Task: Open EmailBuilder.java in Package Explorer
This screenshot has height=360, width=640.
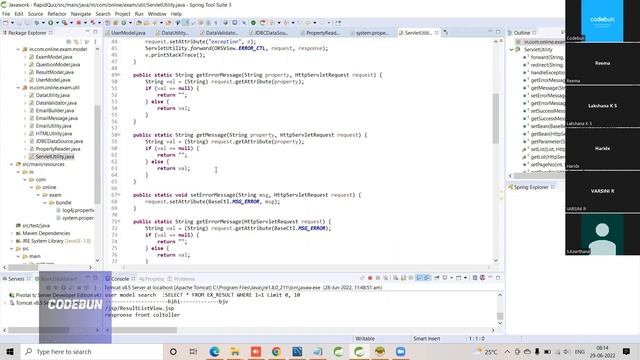Action: (x=55, y=111)
